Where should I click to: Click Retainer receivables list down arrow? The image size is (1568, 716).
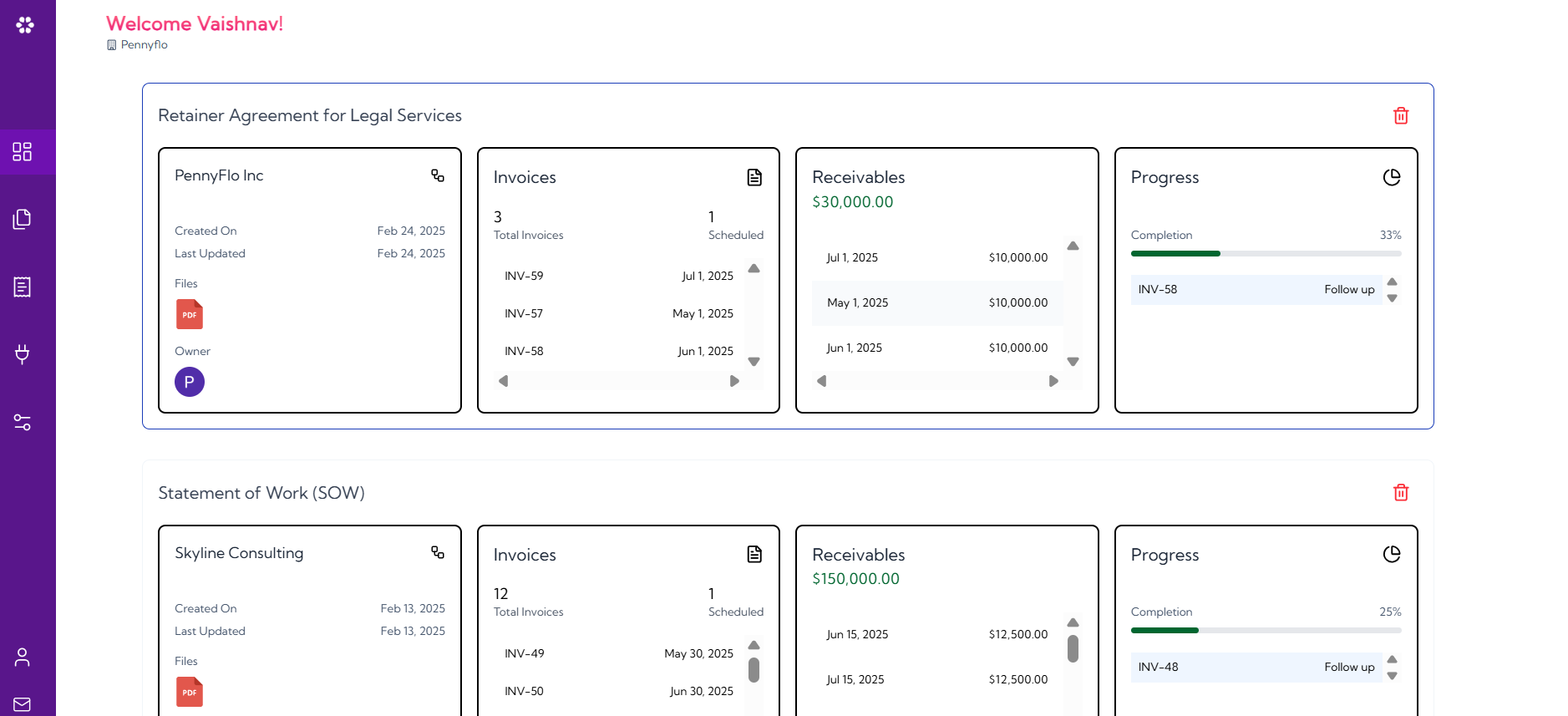(x=1073, y=362)
